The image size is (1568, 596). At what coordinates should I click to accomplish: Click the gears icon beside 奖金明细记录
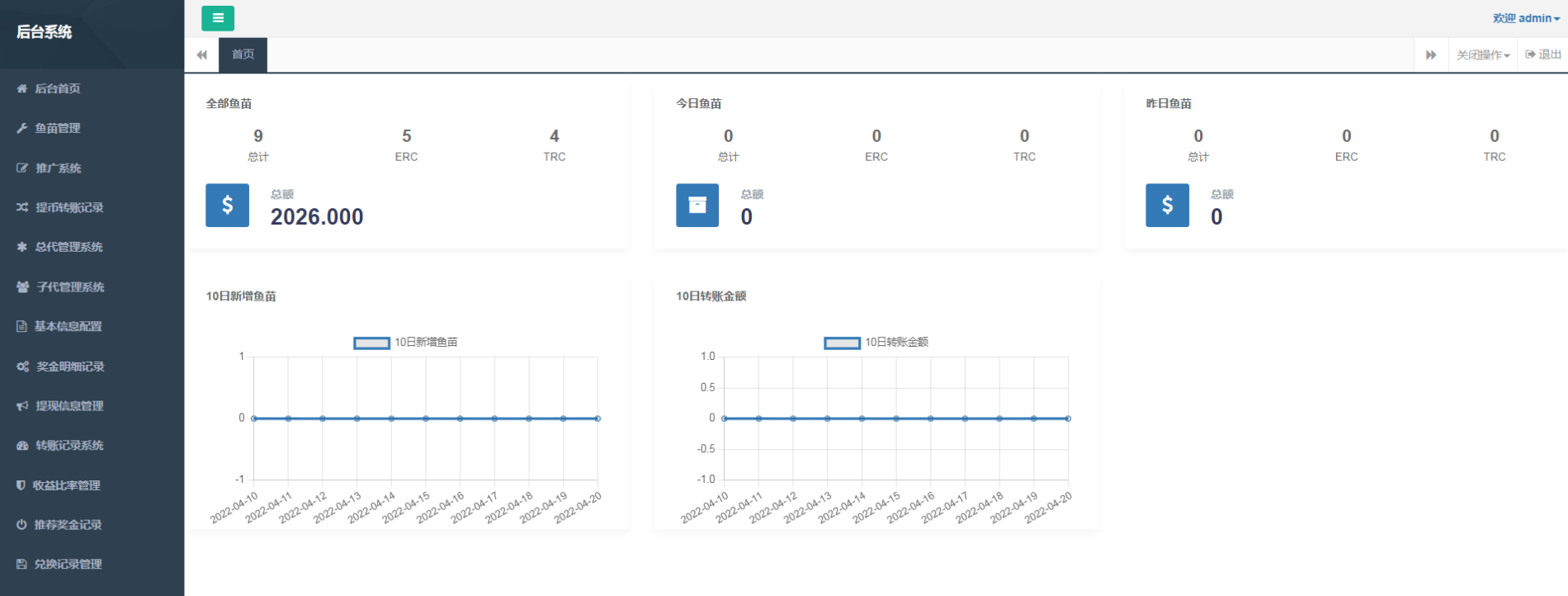coord(23,366)
